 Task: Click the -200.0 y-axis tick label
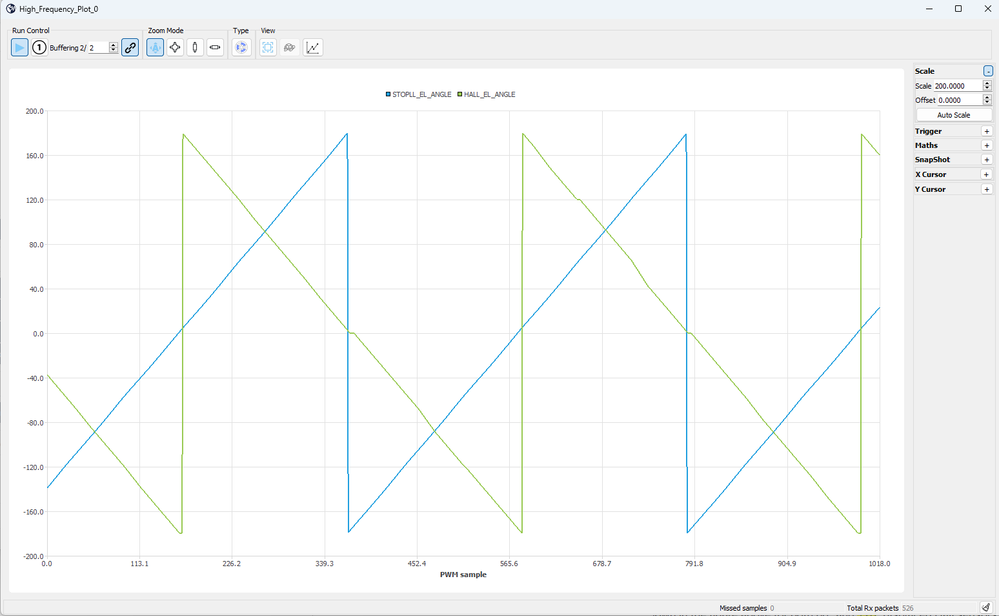(x=33, y=556)
